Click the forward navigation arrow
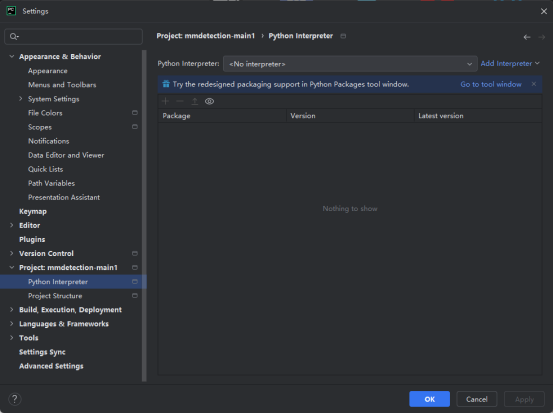Viewport: 553px width, 414px height. coord(542,37)
